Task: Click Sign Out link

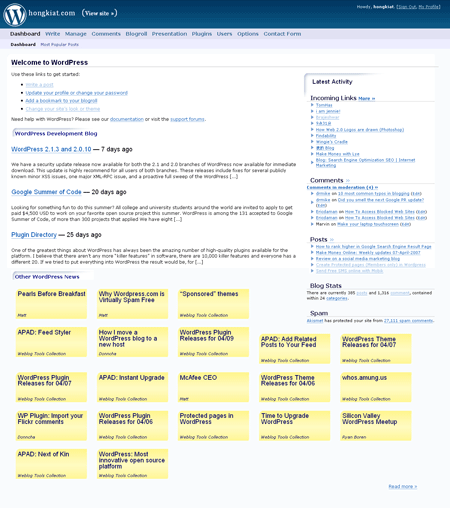Action: (407, 7)
